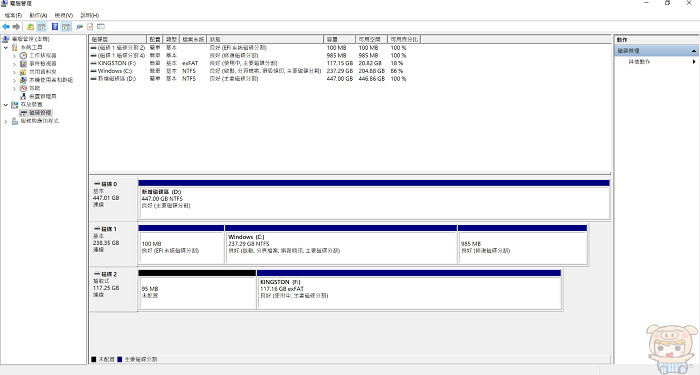The width and height of the screenshot is (700, 375).
Task: Click the '204.88 GB' free space cell
Action: tap(371, 71)
